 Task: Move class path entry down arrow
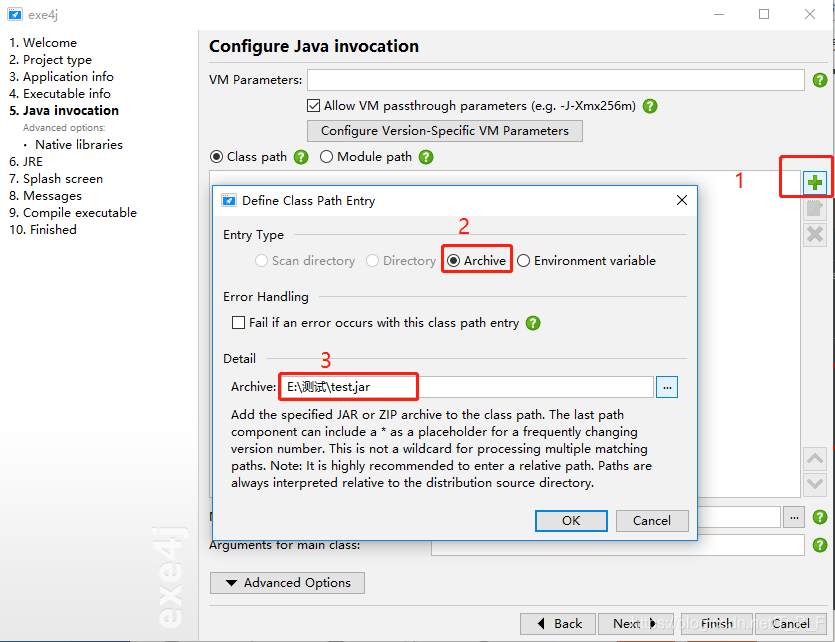coord(814,484)
